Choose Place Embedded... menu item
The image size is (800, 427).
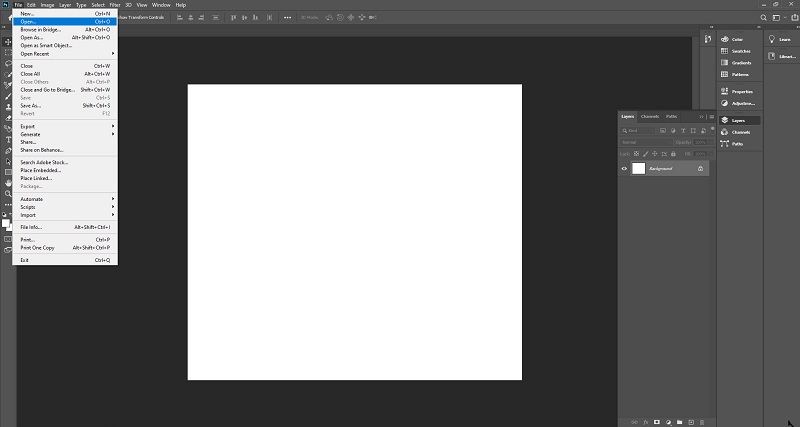[x=65, y=170]
